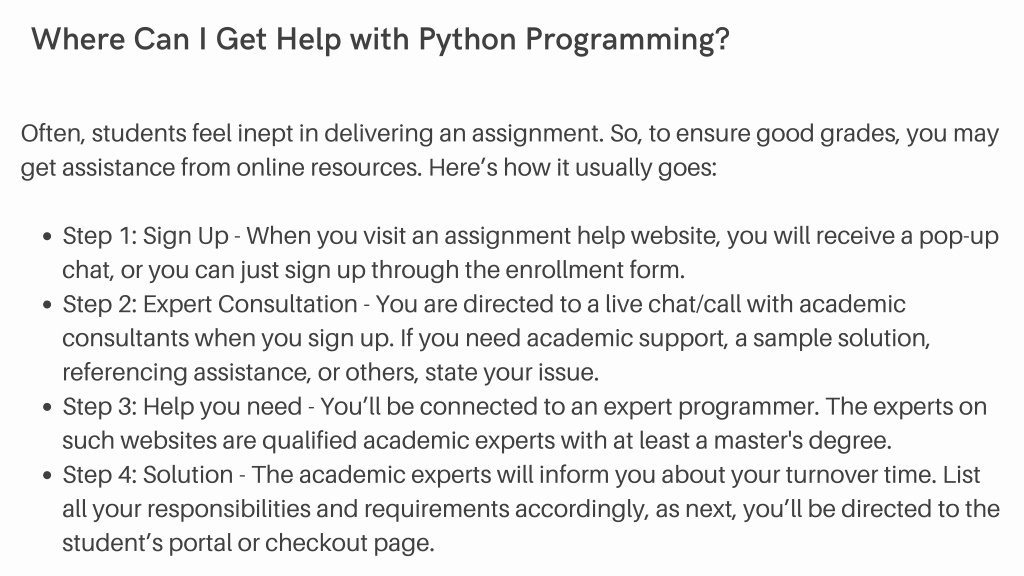
Task: Click the Step 4 bullet point marker
Action: [x=46, y=475]
